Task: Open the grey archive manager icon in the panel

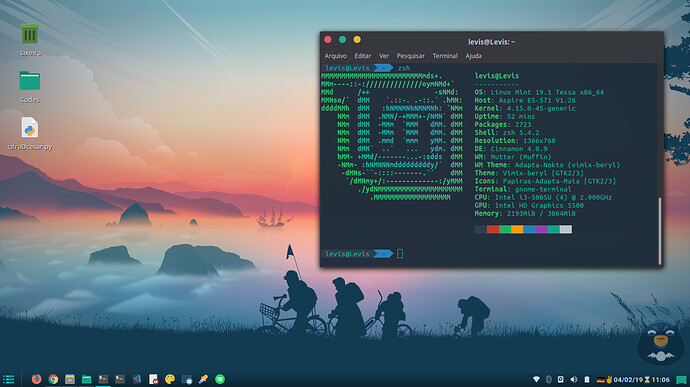Action: click(70, 379)
